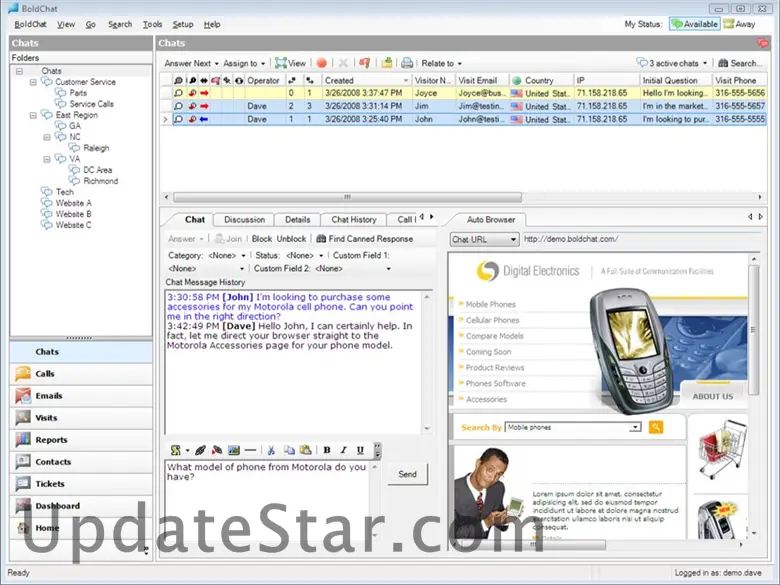Insert an image into message
This screenshot has height=585, width=780.
click(234, 450)
